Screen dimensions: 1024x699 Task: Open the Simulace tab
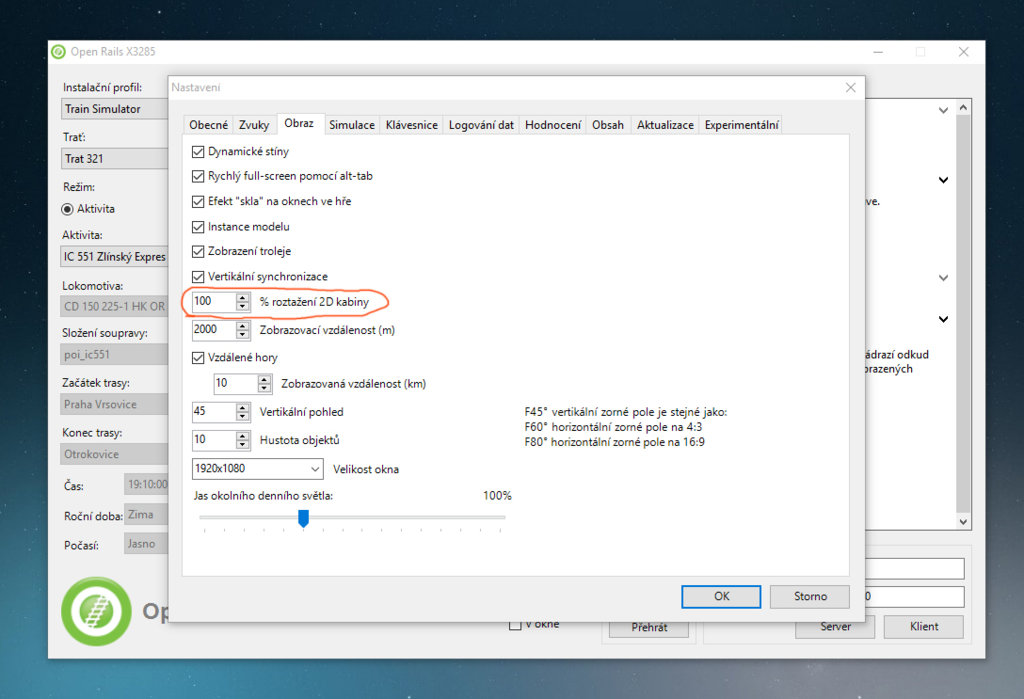point(351,125)
